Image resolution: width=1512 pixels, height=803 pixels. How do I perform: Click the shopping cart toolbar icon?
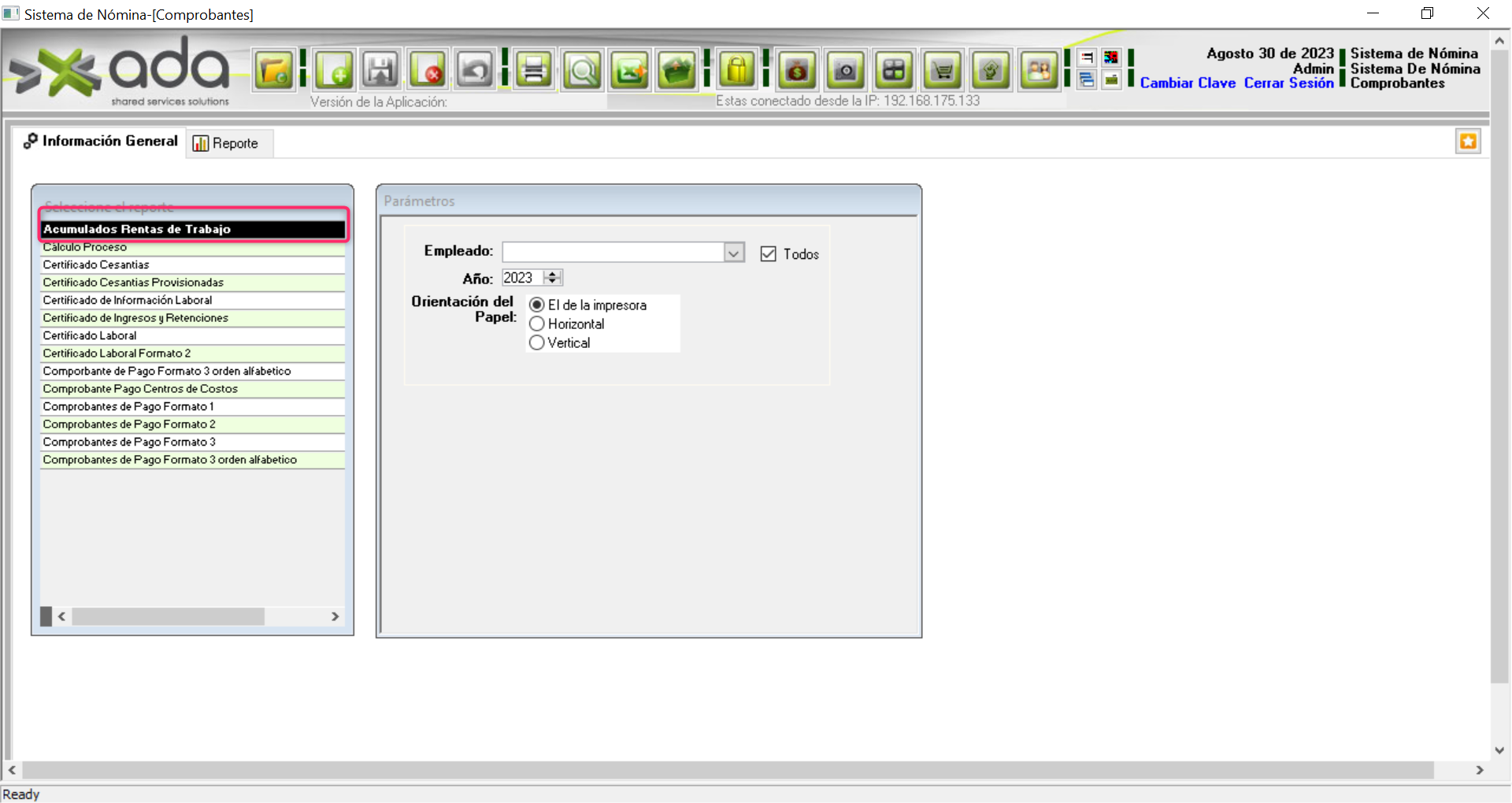pos(943,71)
